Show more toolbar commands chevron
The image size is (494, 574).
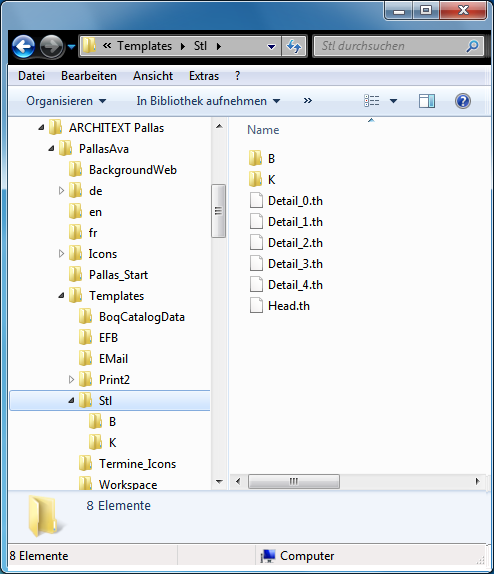[308, 100]
